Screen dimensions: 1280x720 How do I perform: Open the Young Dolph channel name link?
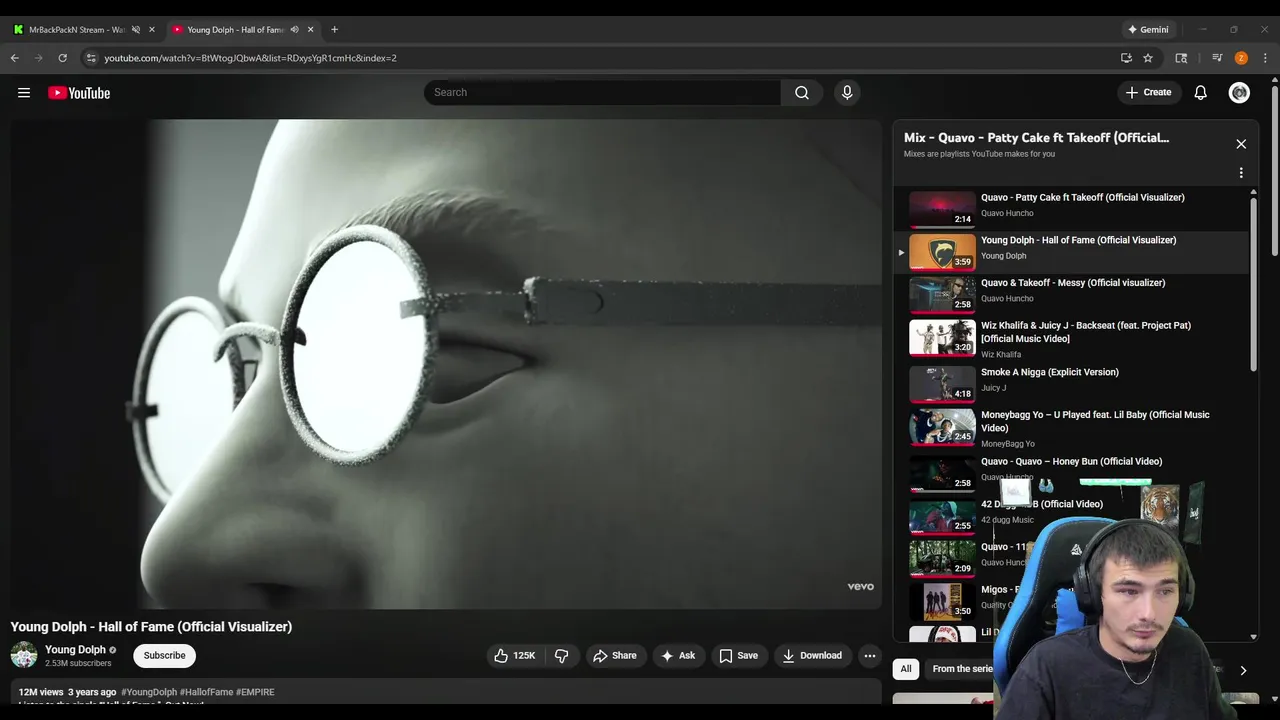(x=75, y=650)
